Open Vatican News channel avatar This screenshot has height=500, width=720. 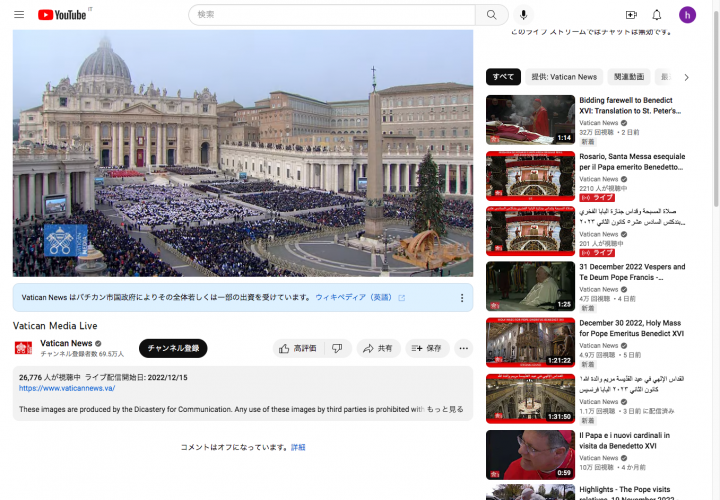pos(23,348)
